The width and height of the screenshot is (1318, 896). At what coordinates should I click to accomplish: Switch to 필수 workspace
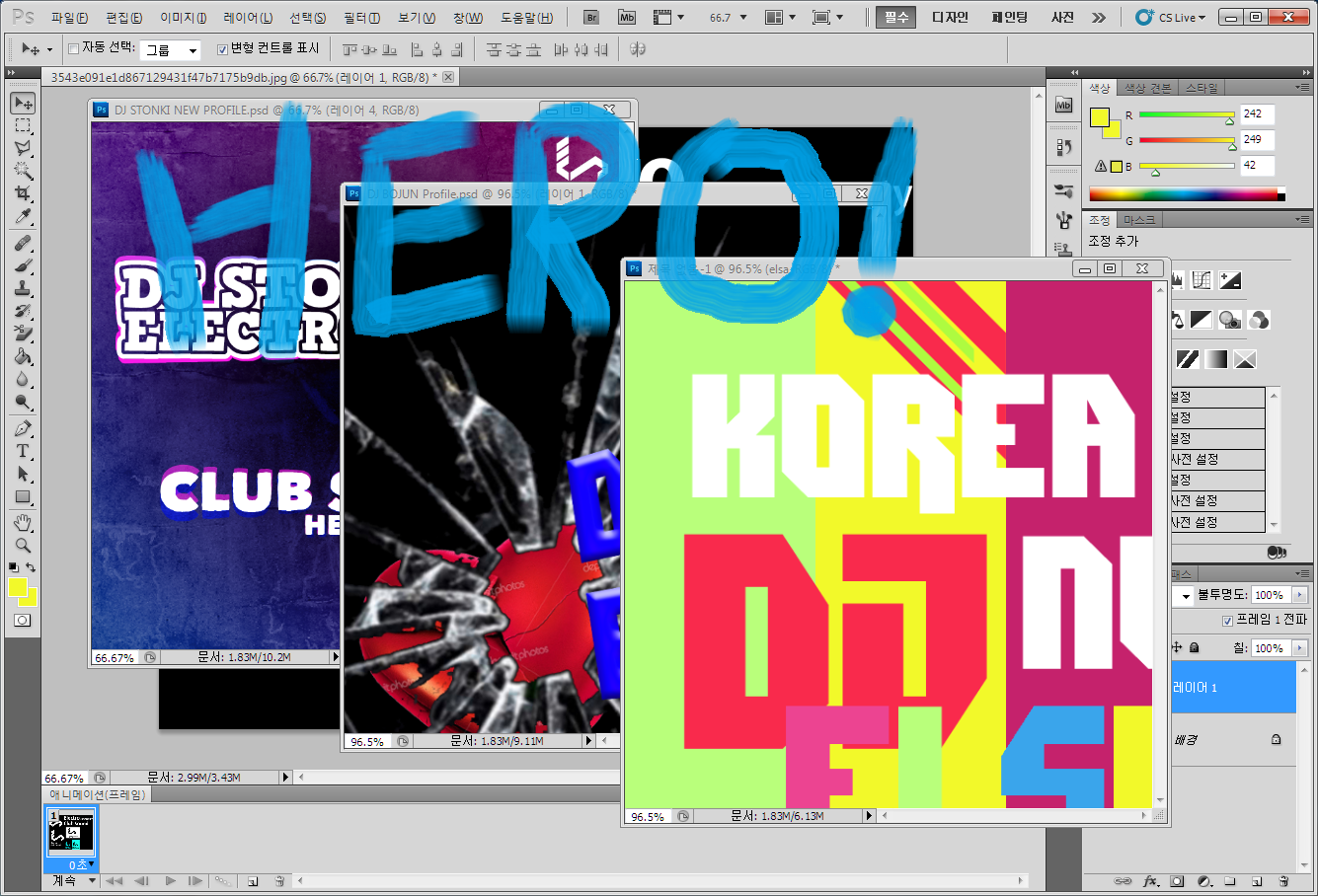pos(896,18)
